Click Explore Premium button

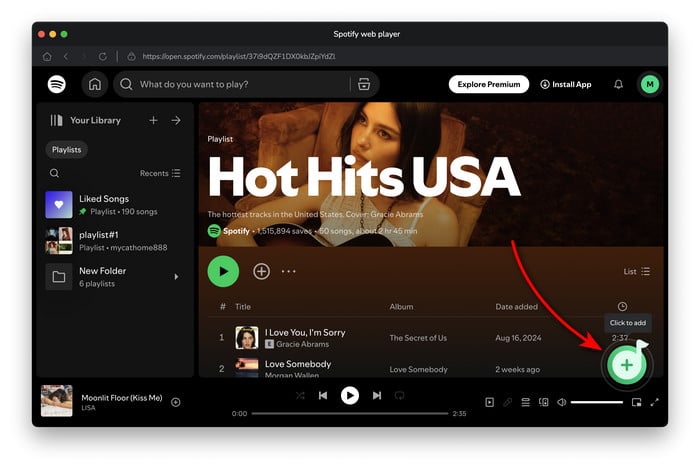coord(489,84)
